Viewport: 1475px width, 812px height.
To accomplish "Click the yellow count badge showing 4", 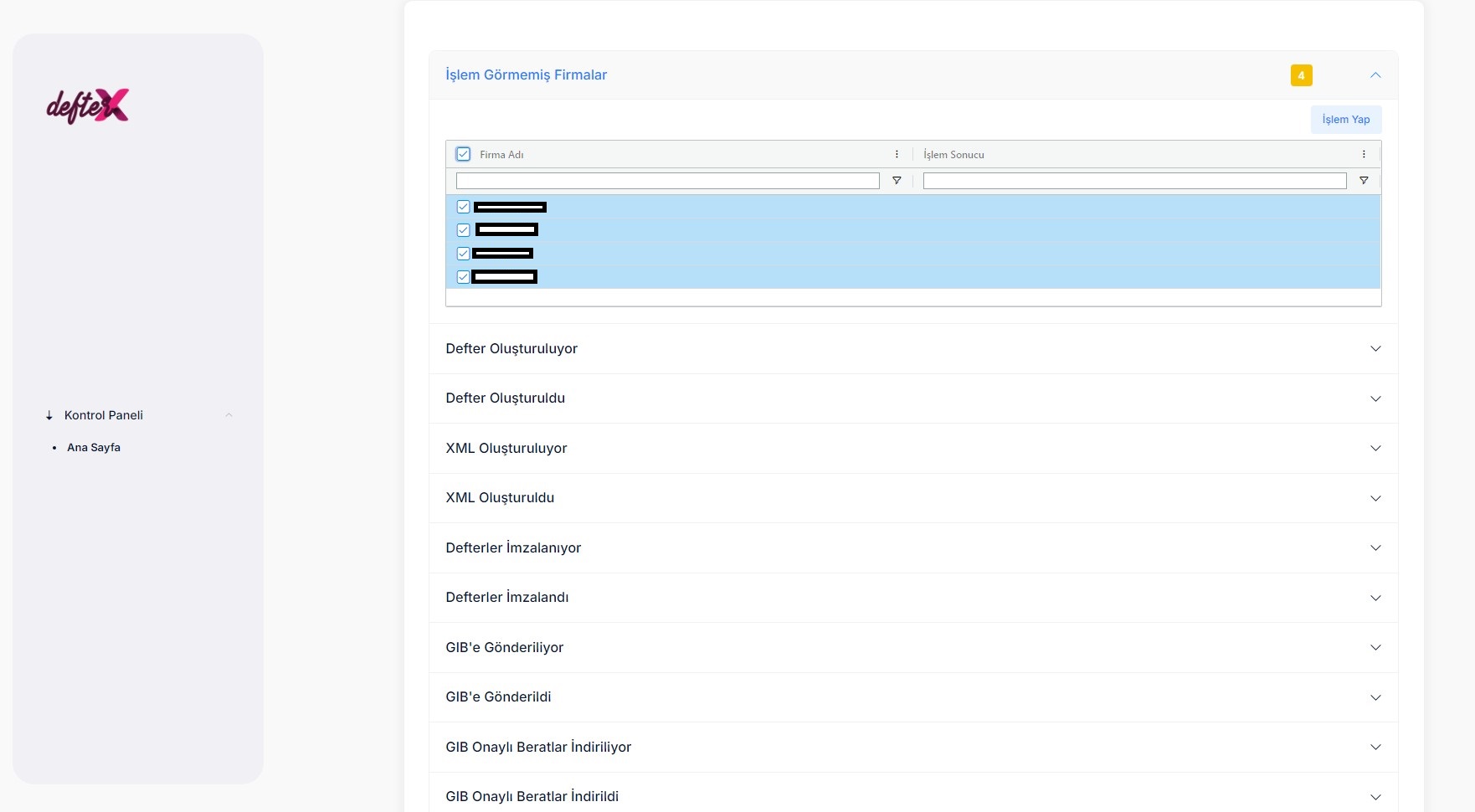I will click(x=1301, y=75).
